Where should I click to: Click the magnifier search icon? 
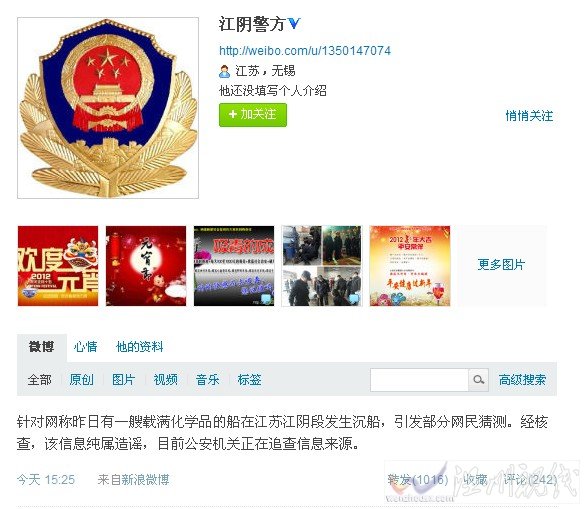478,380
